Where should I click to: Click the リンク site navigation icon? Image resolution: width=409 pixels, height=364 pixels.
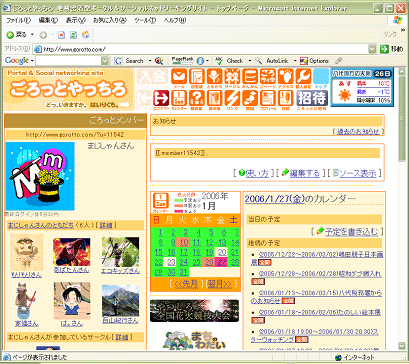pyautogui.click(x=232, y=98)
